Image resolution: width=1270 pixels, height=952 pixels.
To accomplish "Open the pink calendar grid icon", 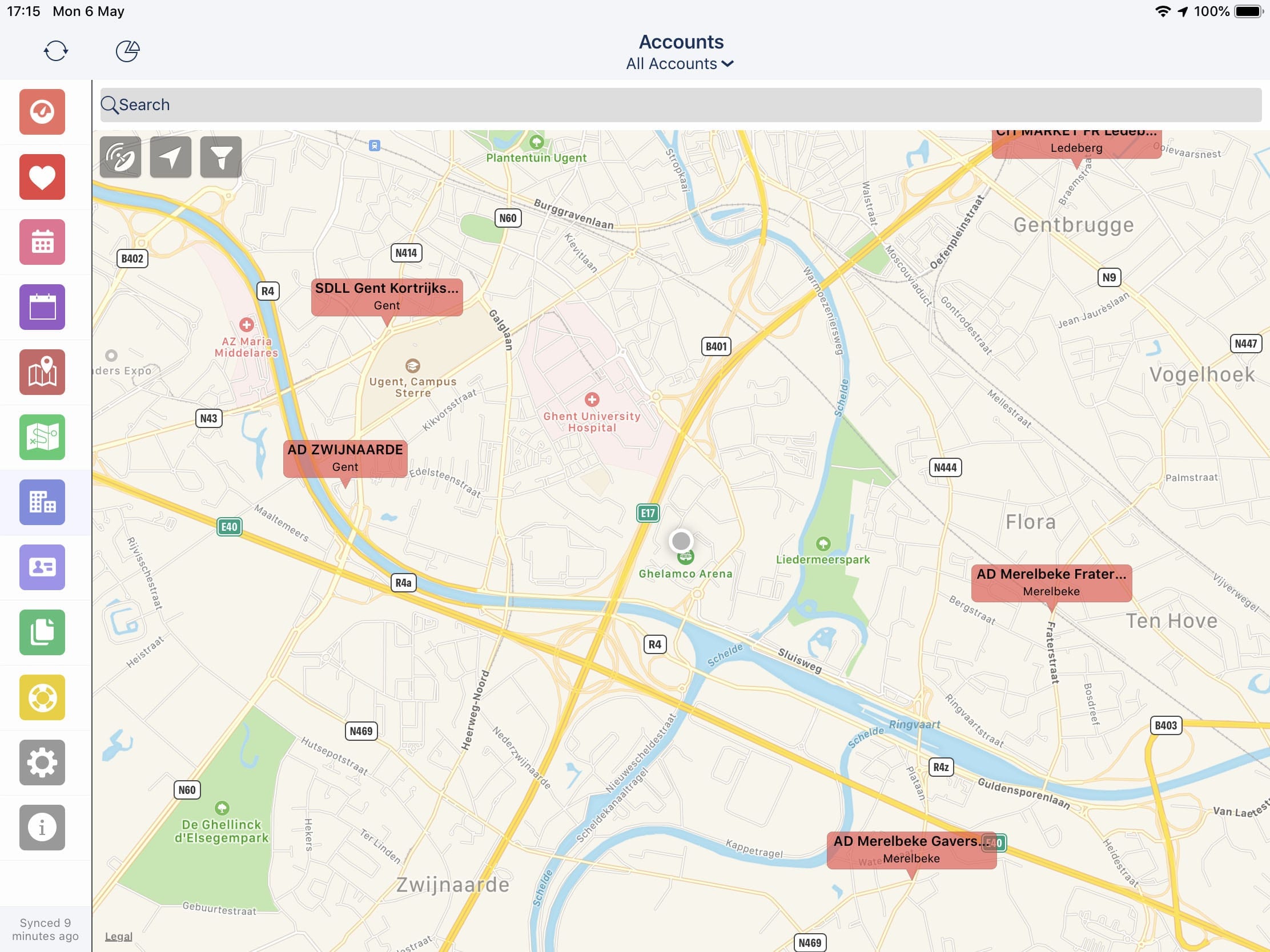I will (42, 242).
